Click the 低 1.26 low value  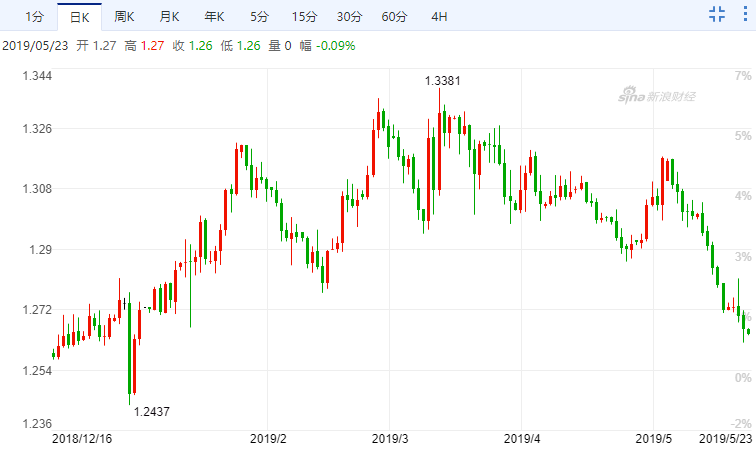[240, 46]
